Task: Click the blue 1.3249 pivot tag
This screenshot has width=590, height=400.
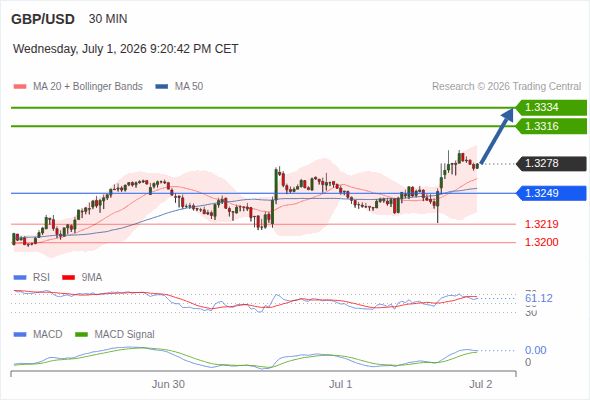Action: click(x=551, y=193)
